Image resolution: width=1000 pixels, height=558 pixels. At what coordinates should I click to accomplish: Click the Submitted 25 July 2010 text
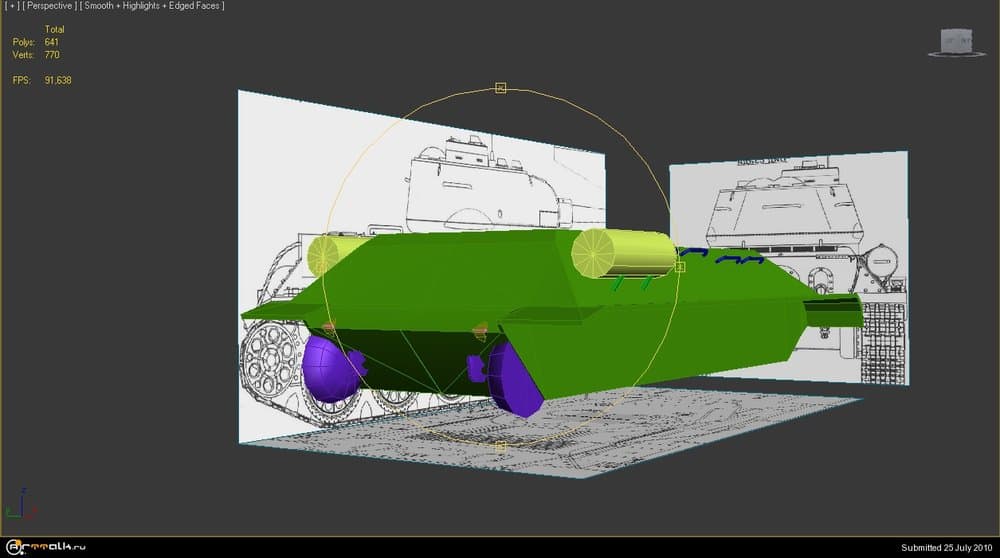pos(945,547)
